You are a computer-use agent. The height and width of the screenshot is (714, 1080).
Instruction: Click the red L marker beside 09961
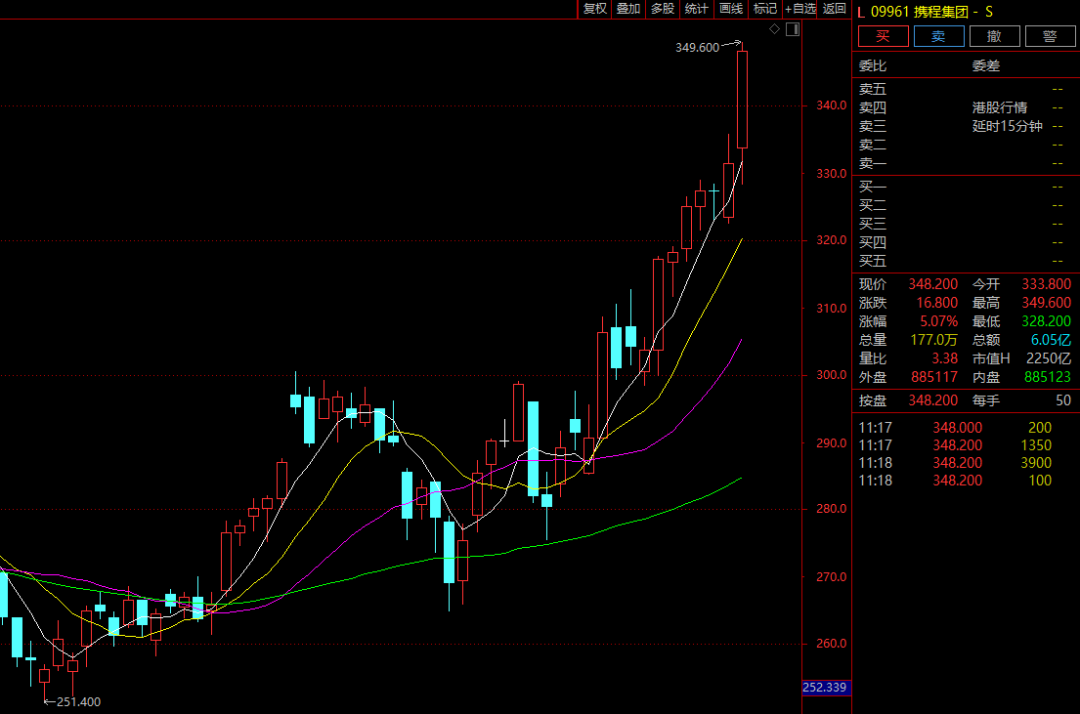[x=861, y=12]
